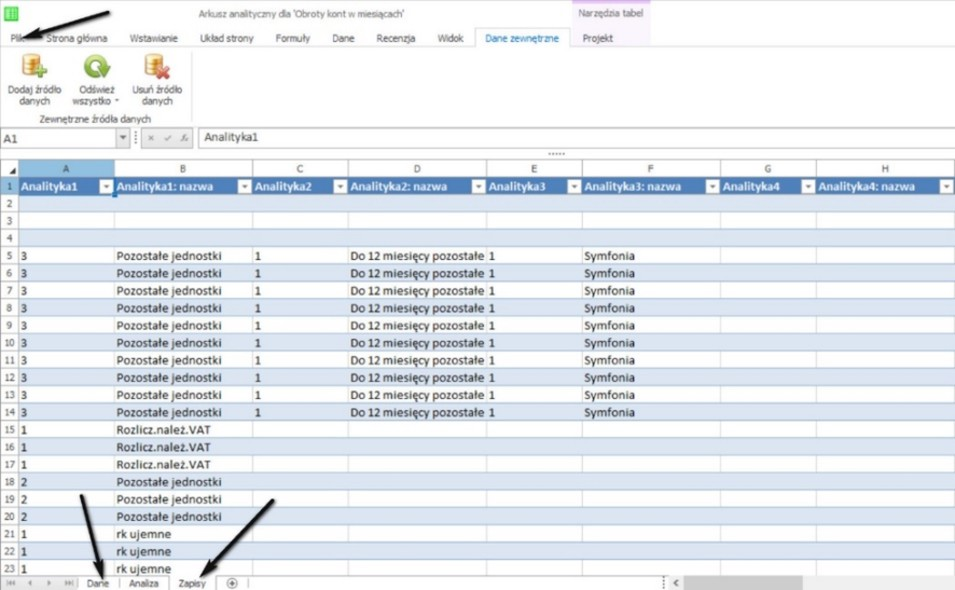Go to the first sheet using the navigation arrow

click(11, 583)
